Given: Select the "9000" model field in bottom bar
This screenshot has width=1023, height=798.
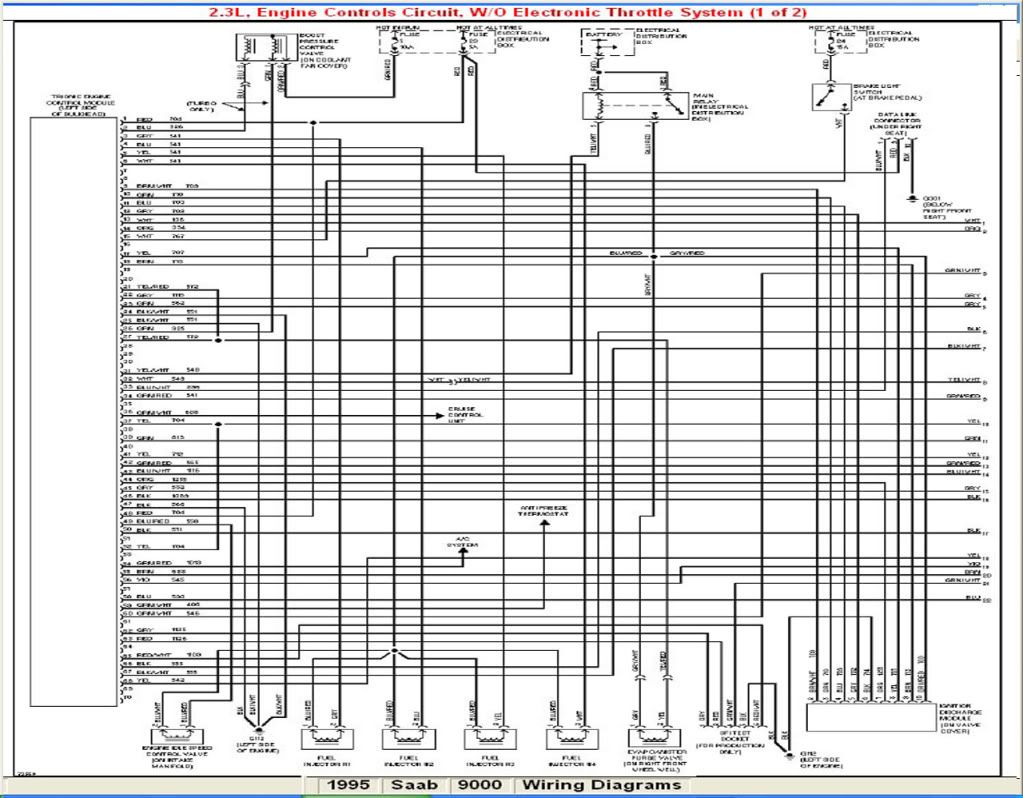Looking at the screenshot, I should [480, 785].
